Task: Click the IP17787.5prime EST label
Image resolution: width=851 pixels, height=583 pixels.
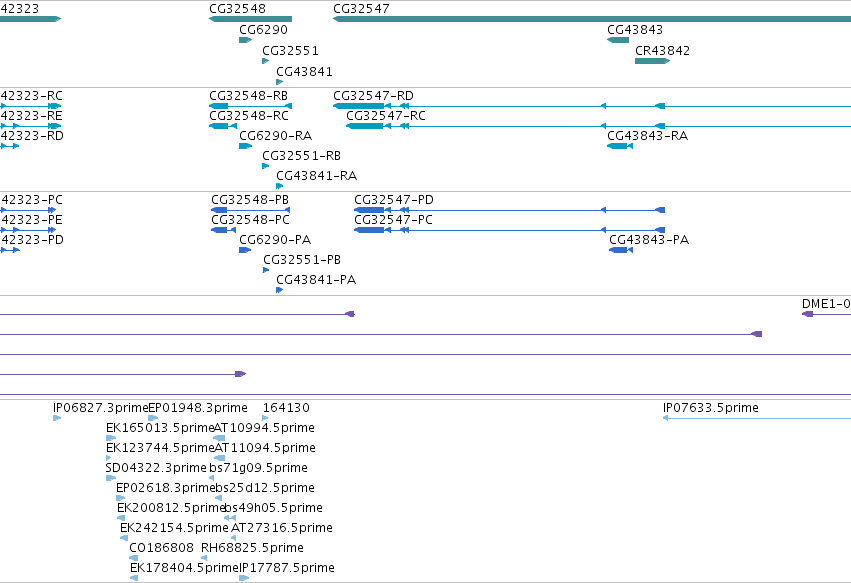Action: [287, 568]
